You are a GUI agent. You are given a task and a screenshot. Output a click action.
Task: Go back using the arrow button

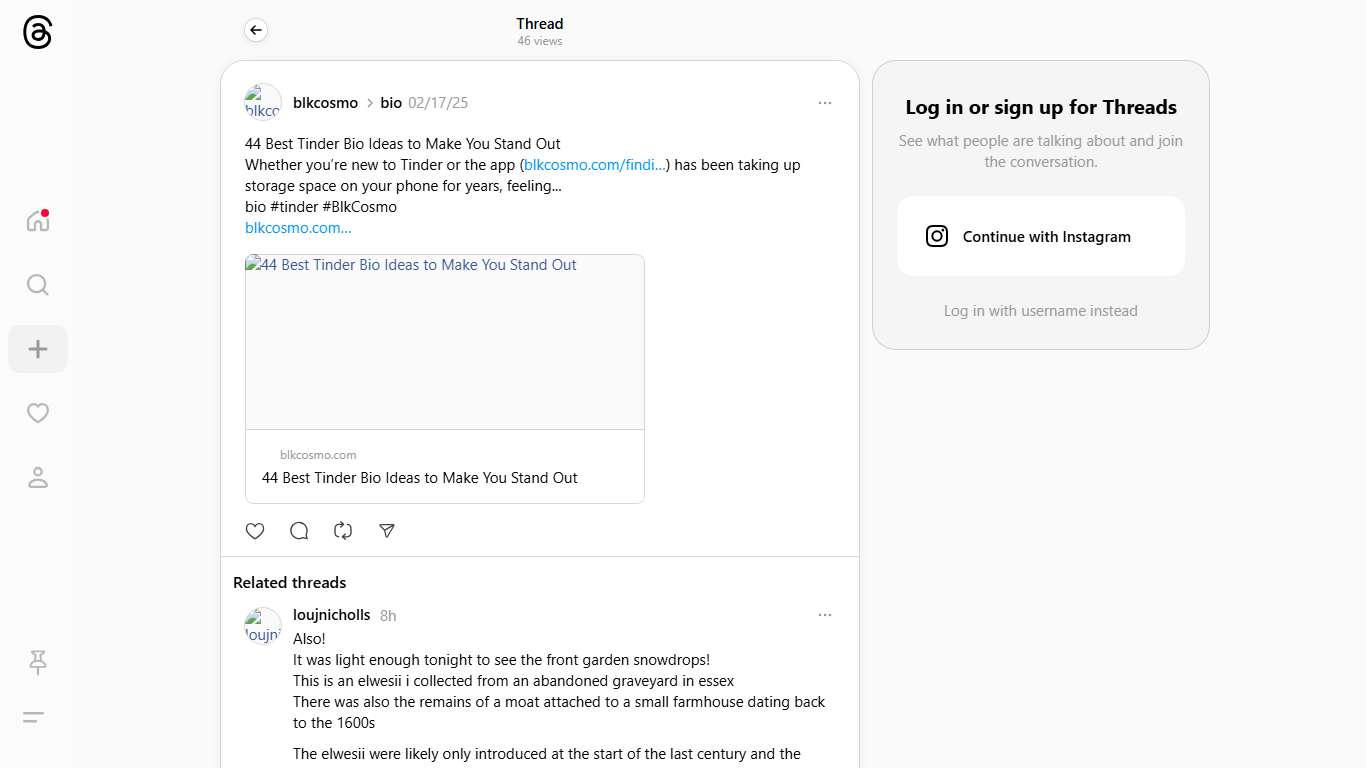tap(256, 31)
